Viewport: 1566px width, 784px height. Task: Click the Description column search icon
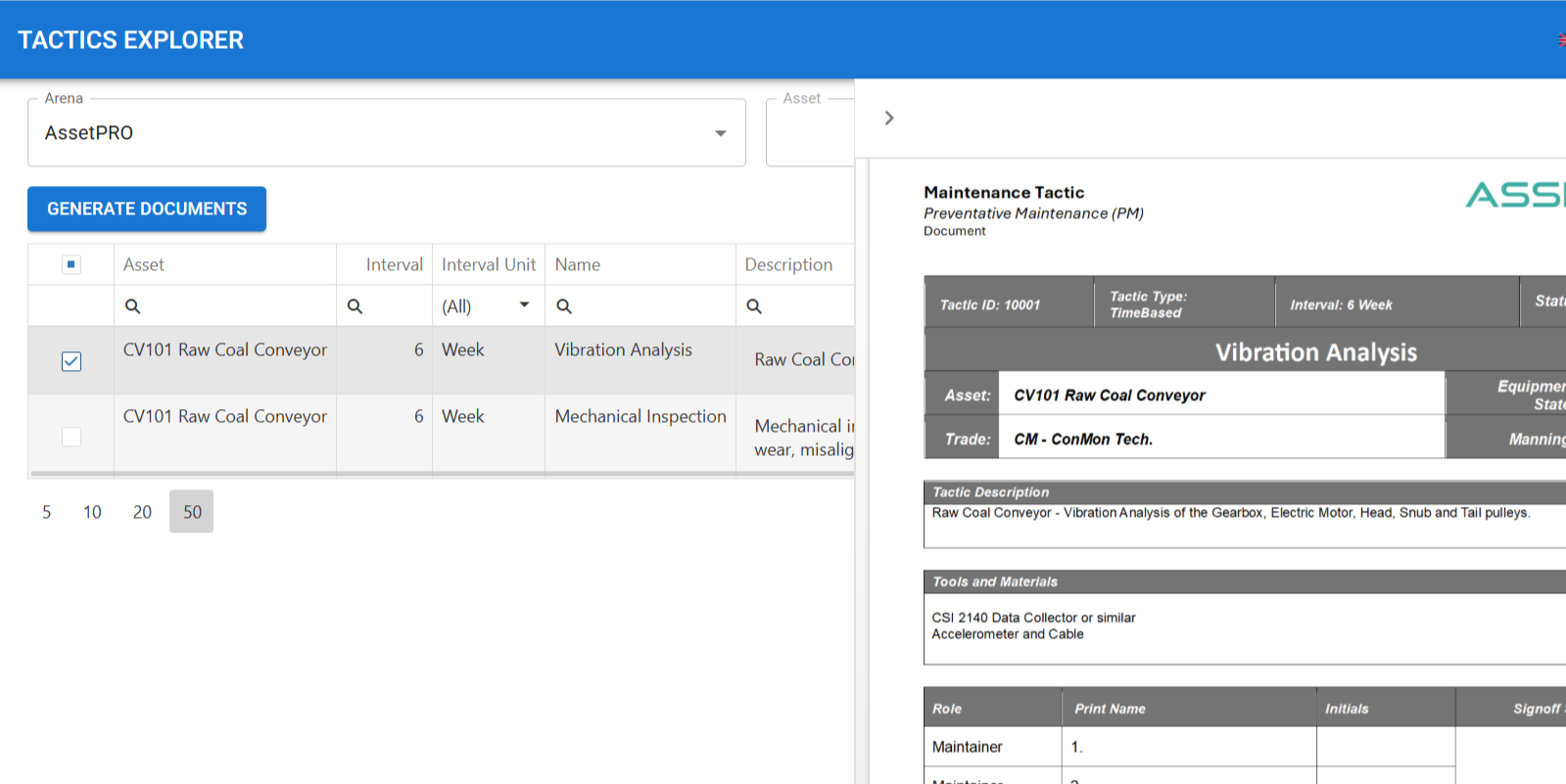tap(754, 306)
